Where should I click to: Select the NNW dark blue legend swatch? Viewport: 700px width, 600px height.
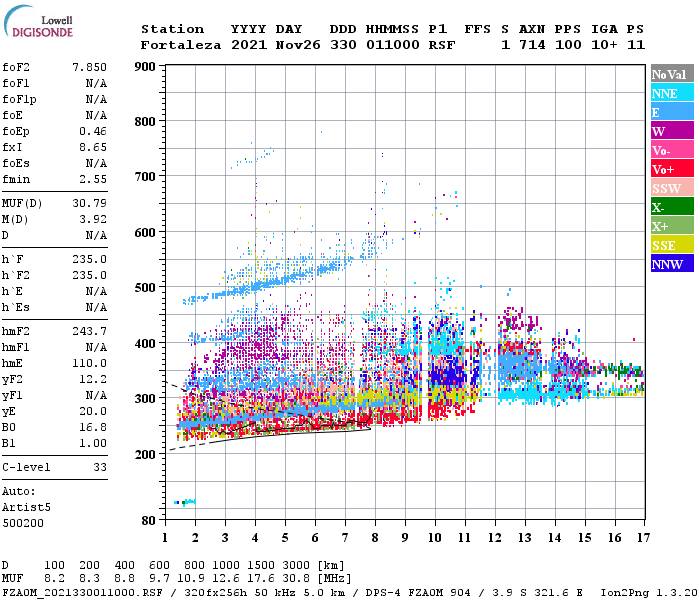click(672, 264)
